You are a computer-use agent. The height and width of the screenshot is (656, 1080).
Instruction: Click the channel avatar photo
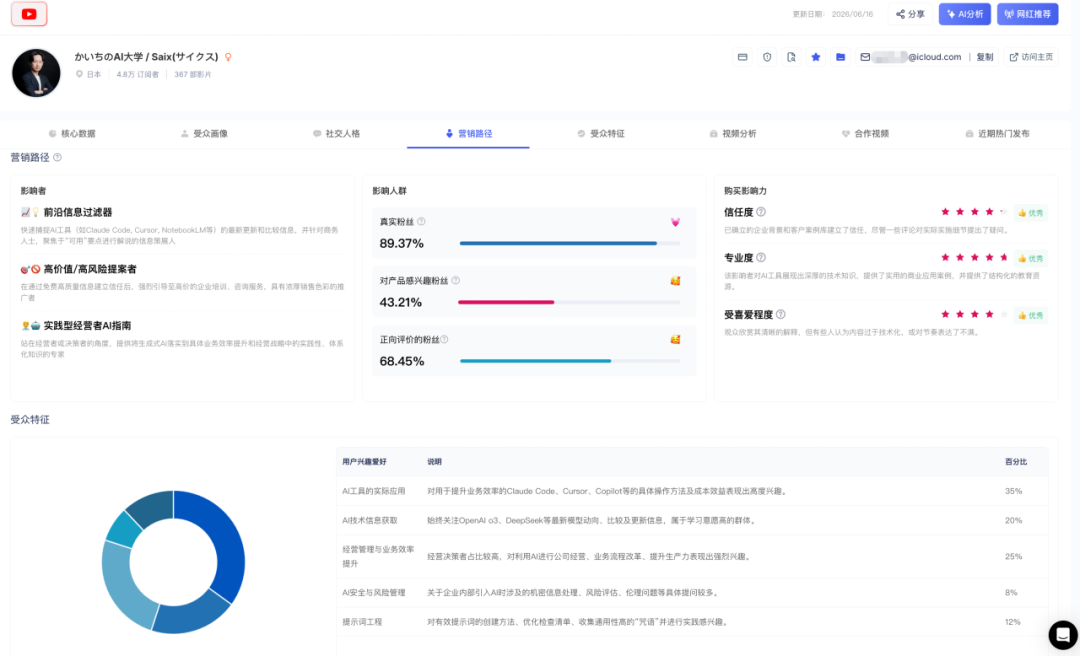[x=37, y=72]
